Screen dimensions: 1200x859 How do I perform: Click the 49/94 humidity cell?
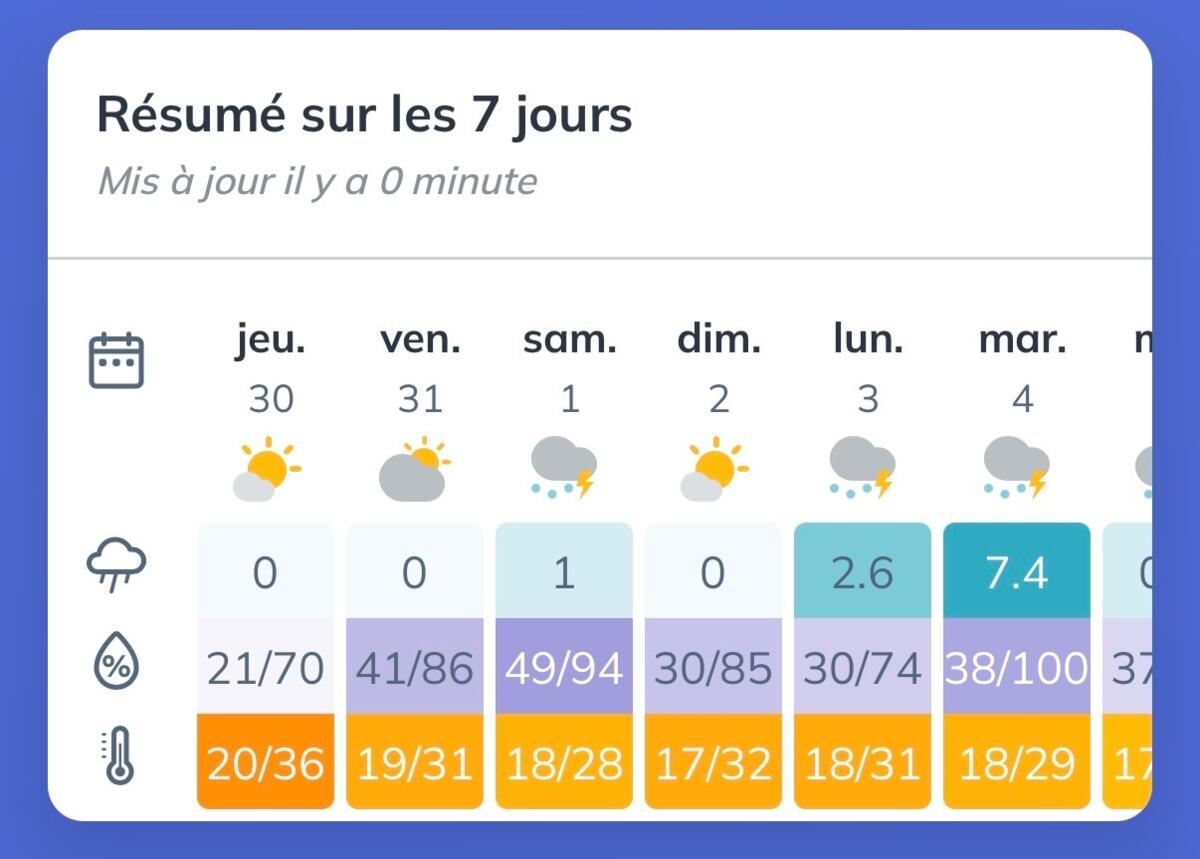click(564, 666)
